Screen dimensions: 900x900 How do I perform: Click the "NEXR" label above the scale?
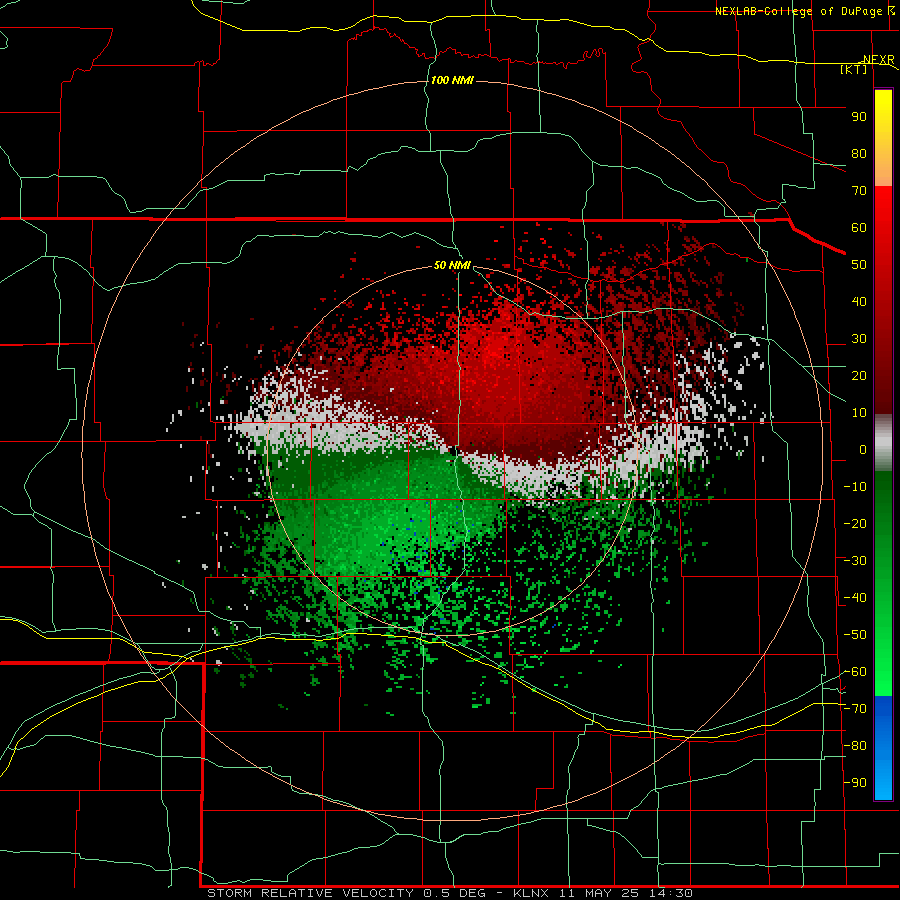[x=879, y=60]
